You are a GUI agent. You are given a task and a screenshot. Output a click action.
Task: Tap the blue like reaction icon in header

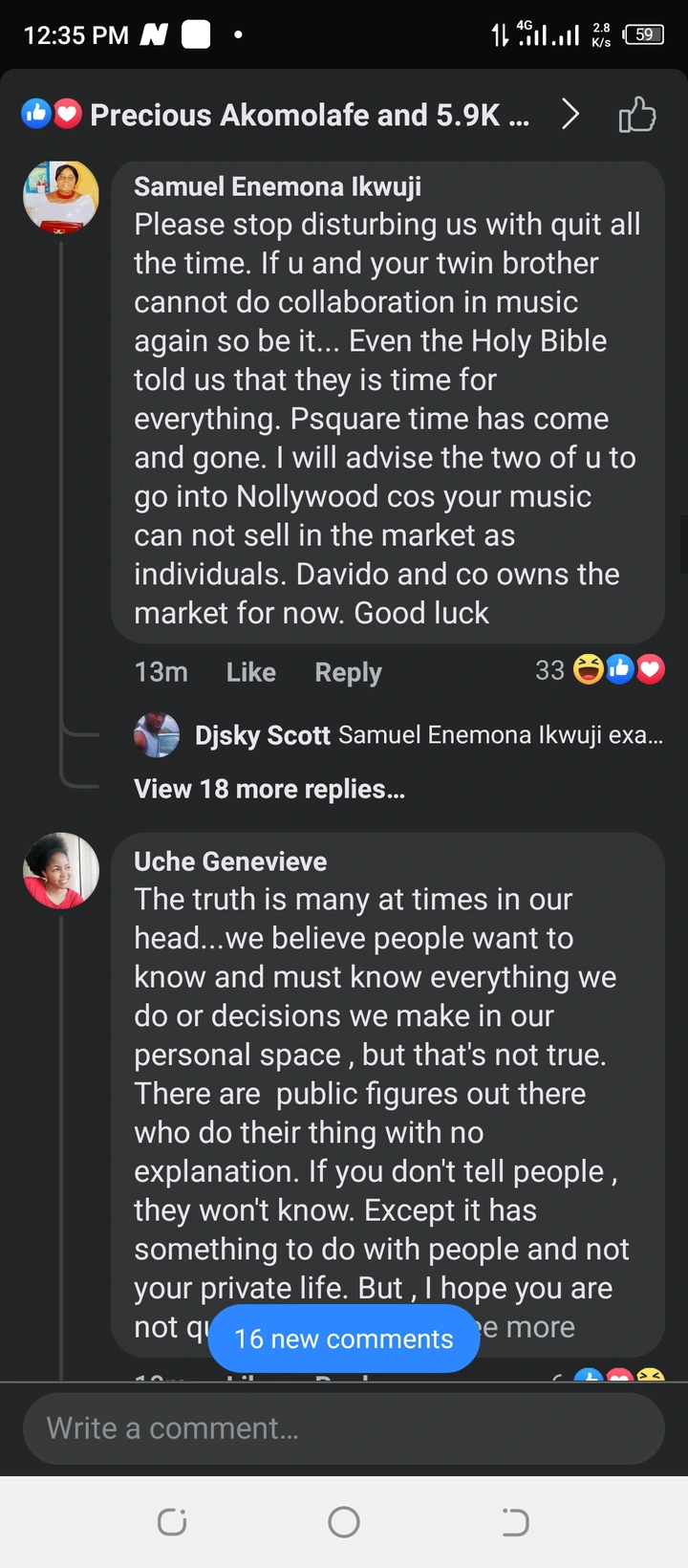pyautogui.click(x=36, y=115)
